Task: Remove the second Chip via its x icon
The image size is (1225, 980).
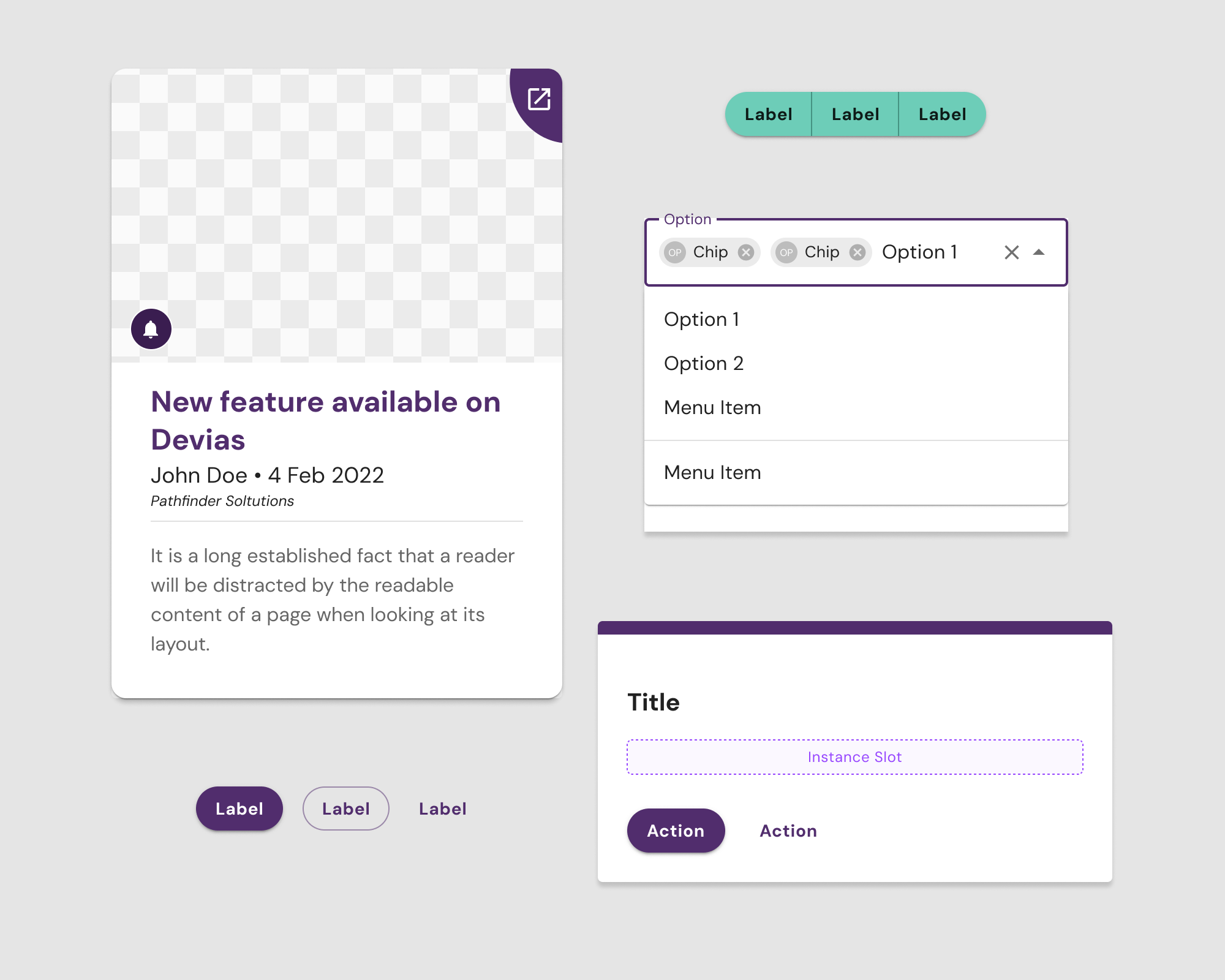Action: point(858,252)
